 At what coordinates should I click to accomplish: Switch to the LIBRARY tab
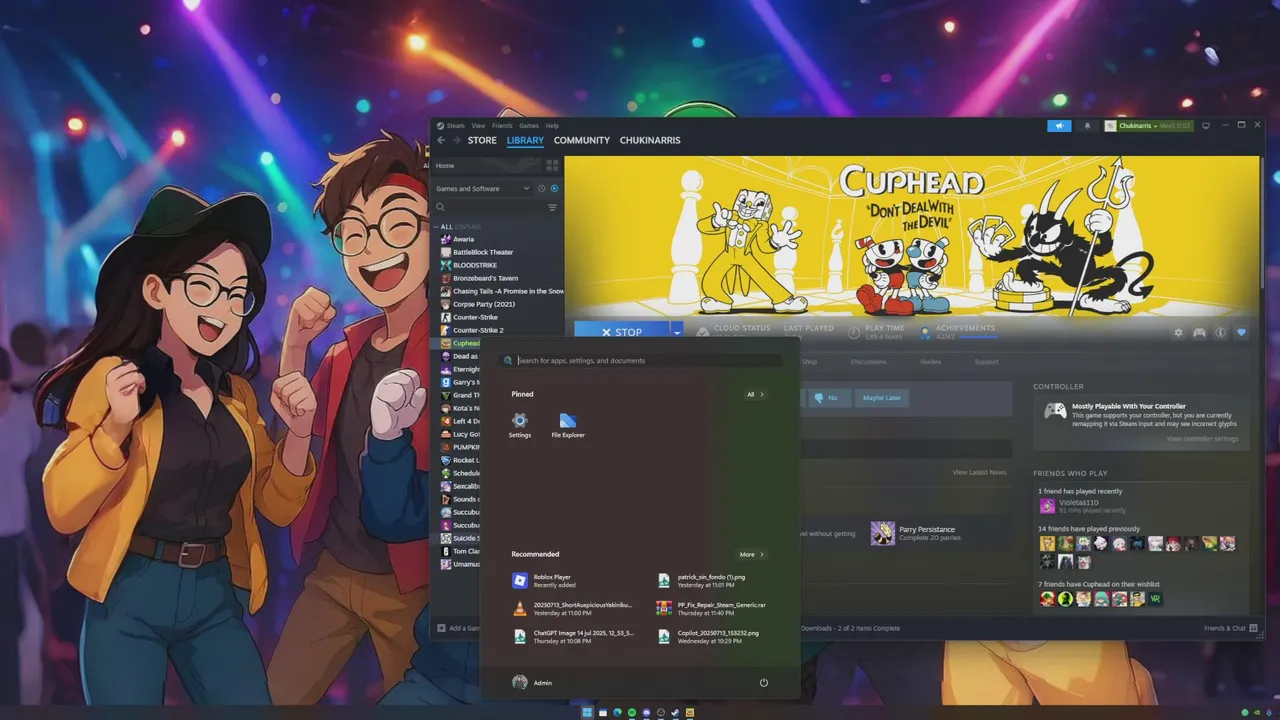(x=525, y=140)
